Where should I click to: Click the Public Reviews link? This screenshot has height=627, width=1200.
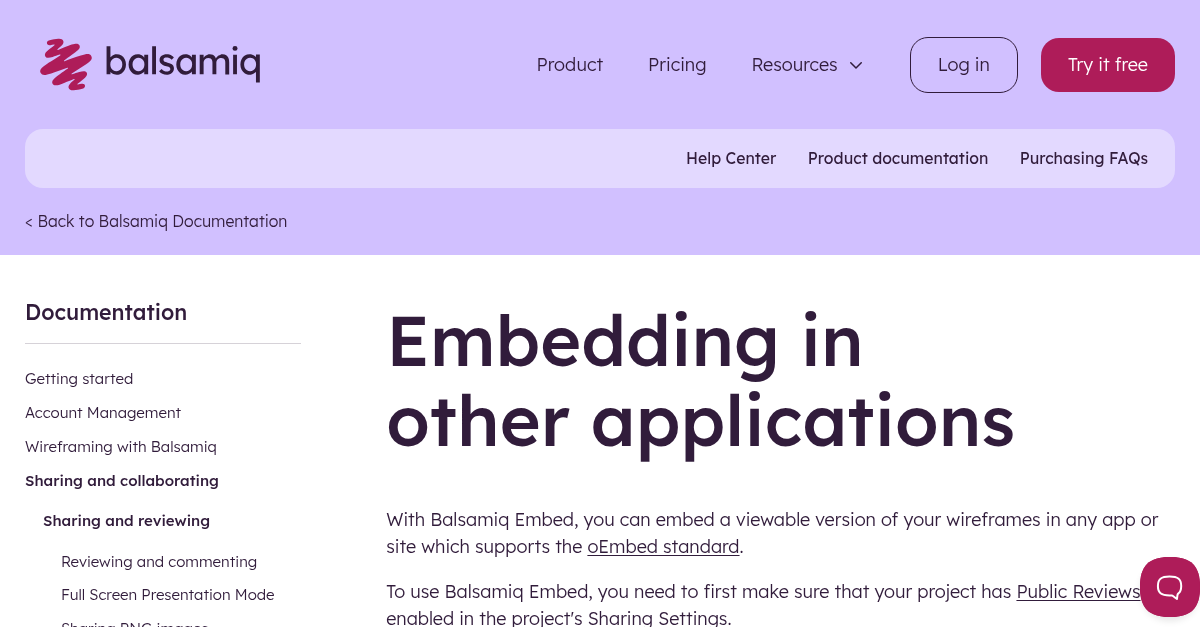coord(1078,591)
